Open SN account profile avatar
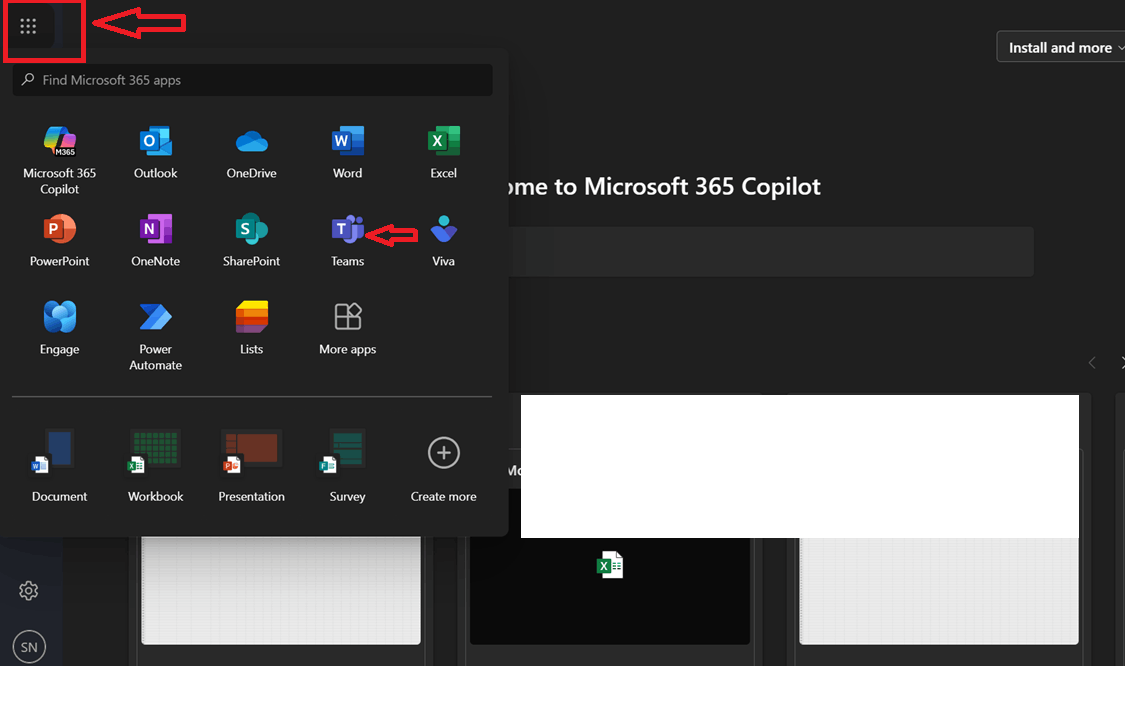Screen dimensions: 1125x720 click(x=29, y=647)
